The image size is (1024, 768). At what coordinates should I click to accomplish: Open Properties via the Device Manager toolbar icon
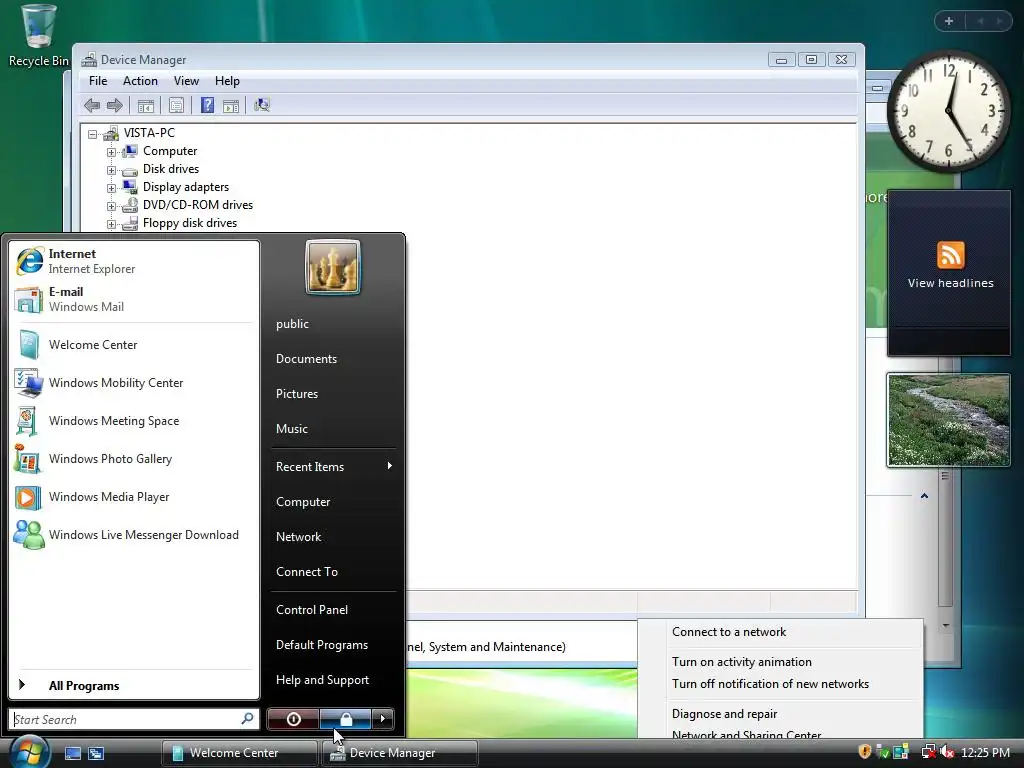pos(176,105)
